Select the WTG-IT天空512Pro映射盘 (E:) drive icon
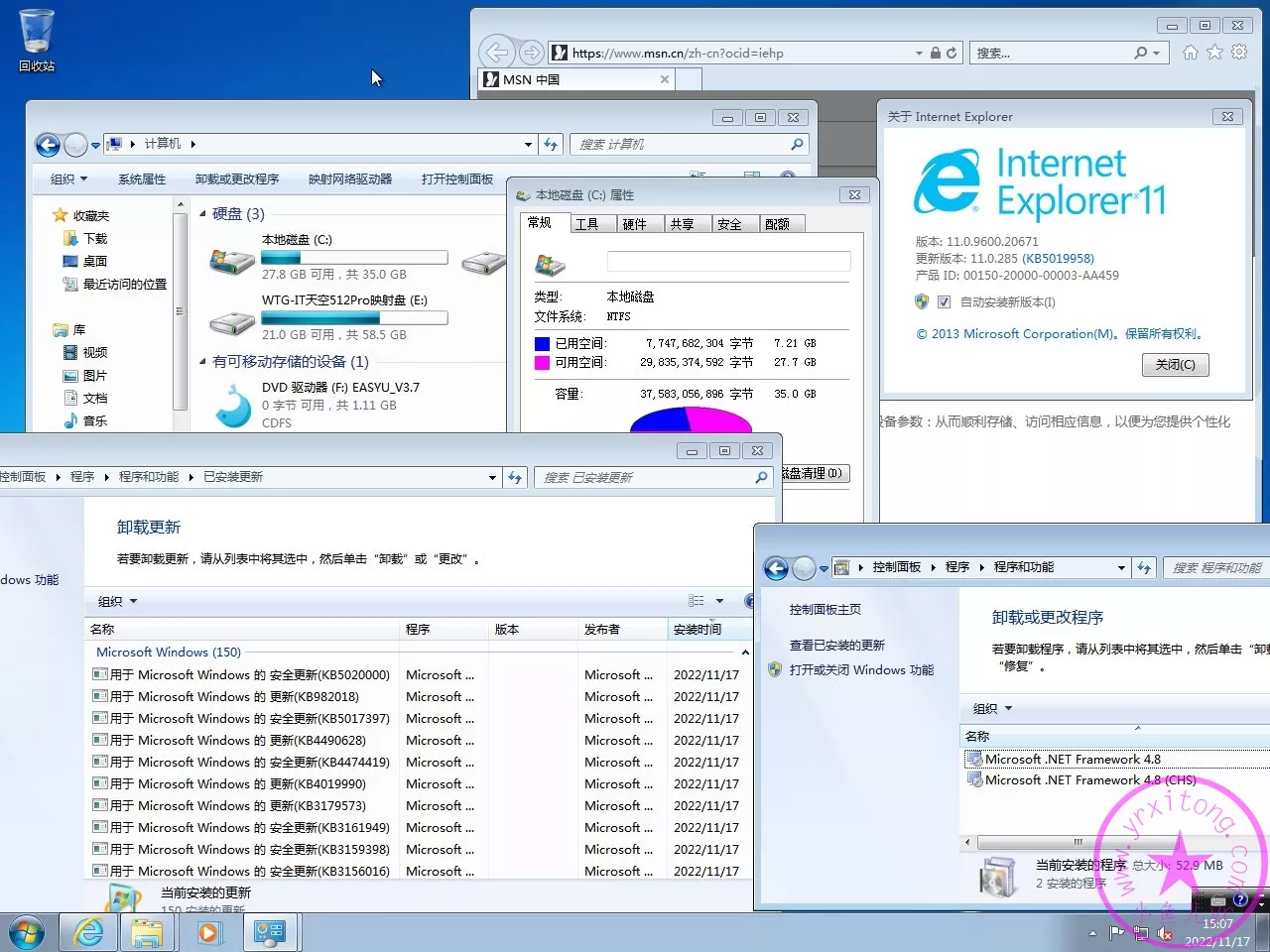This screenshot has width=1270, height=952. [232, 321]
